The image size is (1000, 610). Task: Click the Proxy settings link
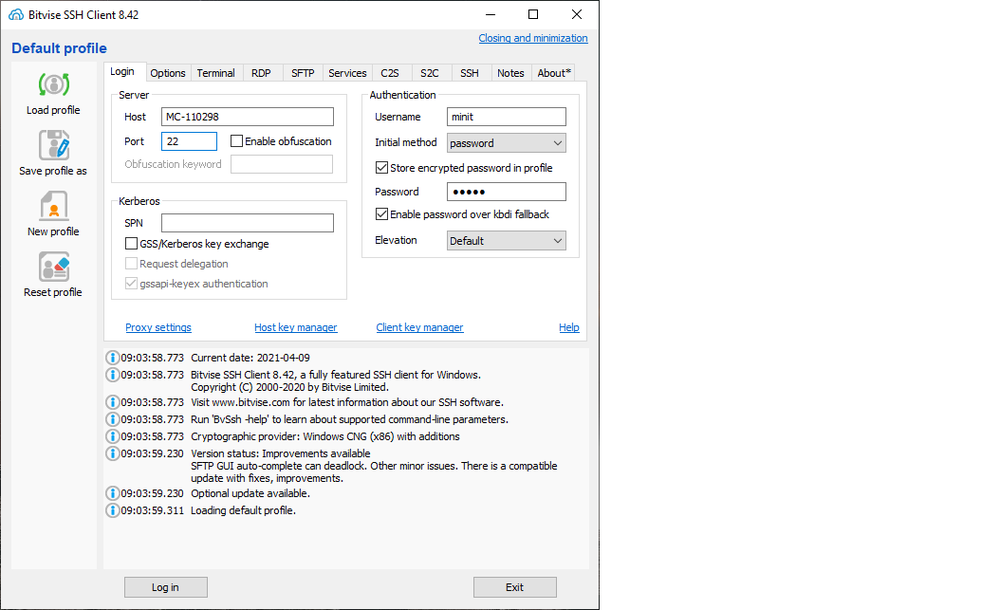click(158, 327)
